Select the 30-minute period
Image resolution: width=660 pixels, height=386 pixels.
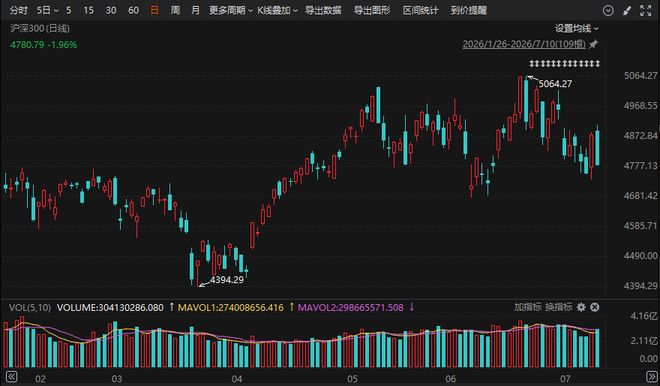(x=111, y=11)
